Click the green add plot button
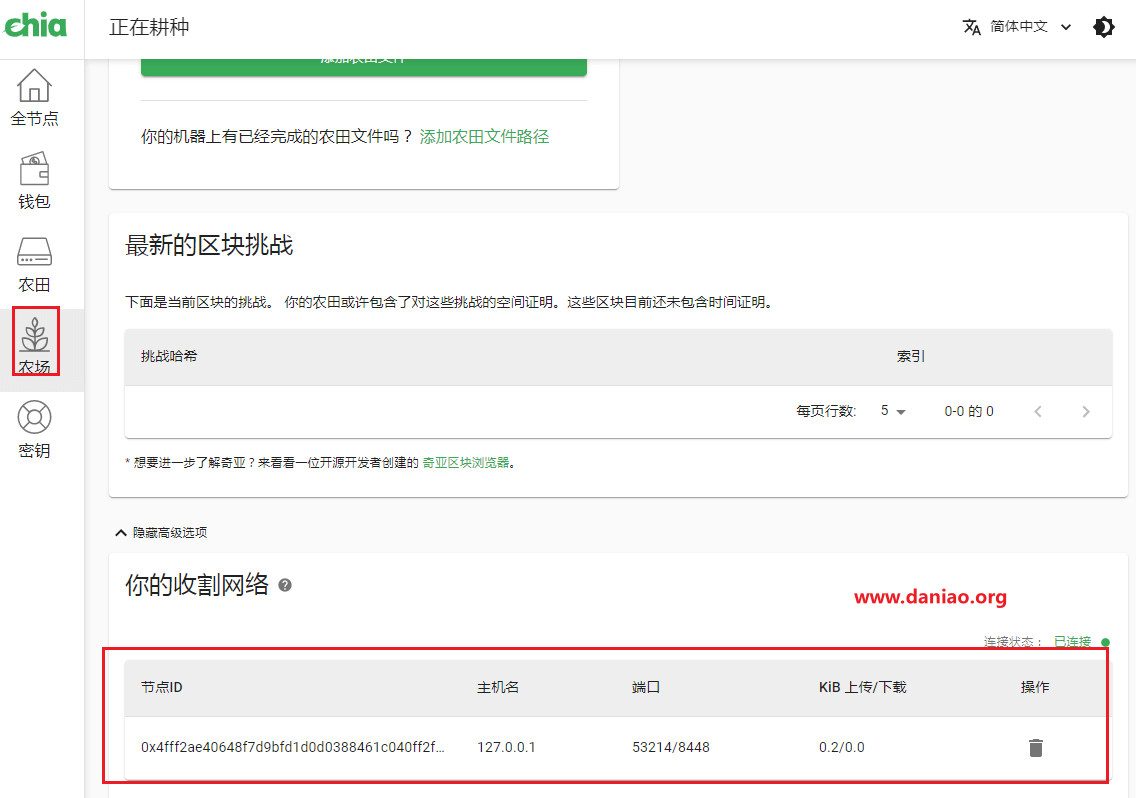This screenshot has width=1136, height=798. click(x=363, y=62)
